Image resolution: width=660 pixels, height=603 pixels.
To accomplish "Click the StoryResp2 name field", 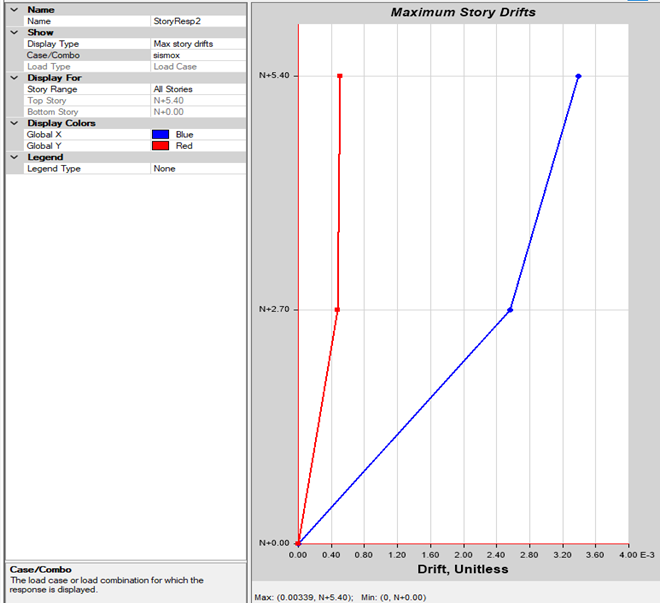I will 197,21.
